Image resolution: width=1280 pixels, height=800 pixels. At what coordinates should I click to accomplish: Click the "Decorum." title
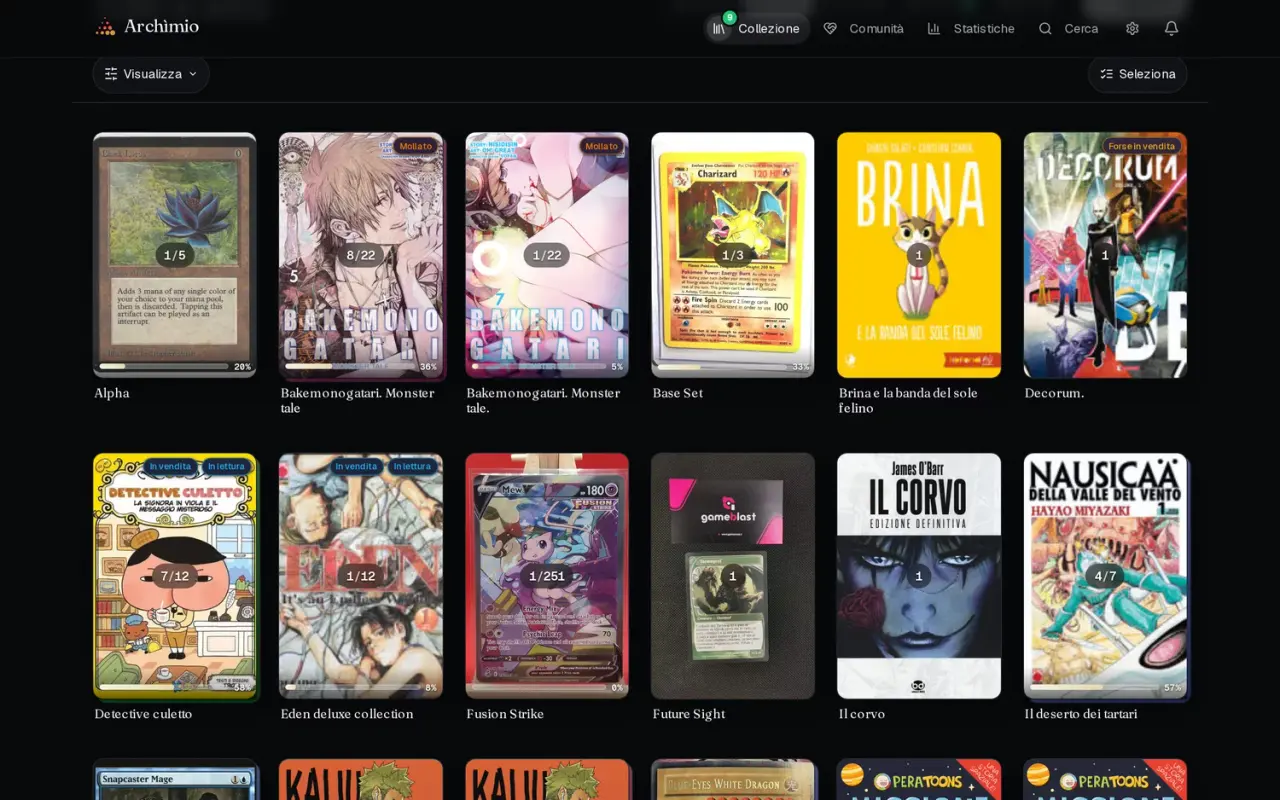point(1054,393)
